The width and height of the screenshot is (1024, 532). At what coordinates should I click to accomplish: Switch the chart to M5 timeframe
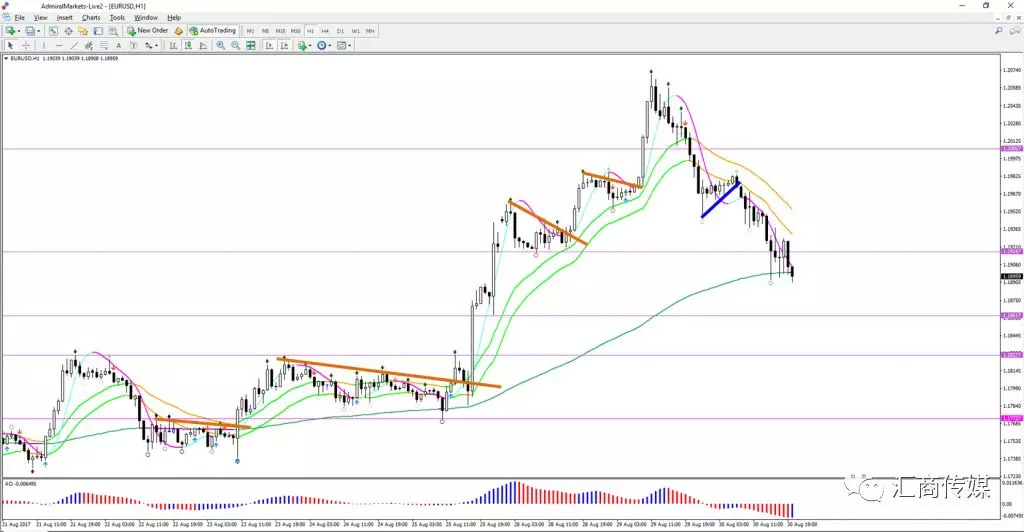coord(265,31)
